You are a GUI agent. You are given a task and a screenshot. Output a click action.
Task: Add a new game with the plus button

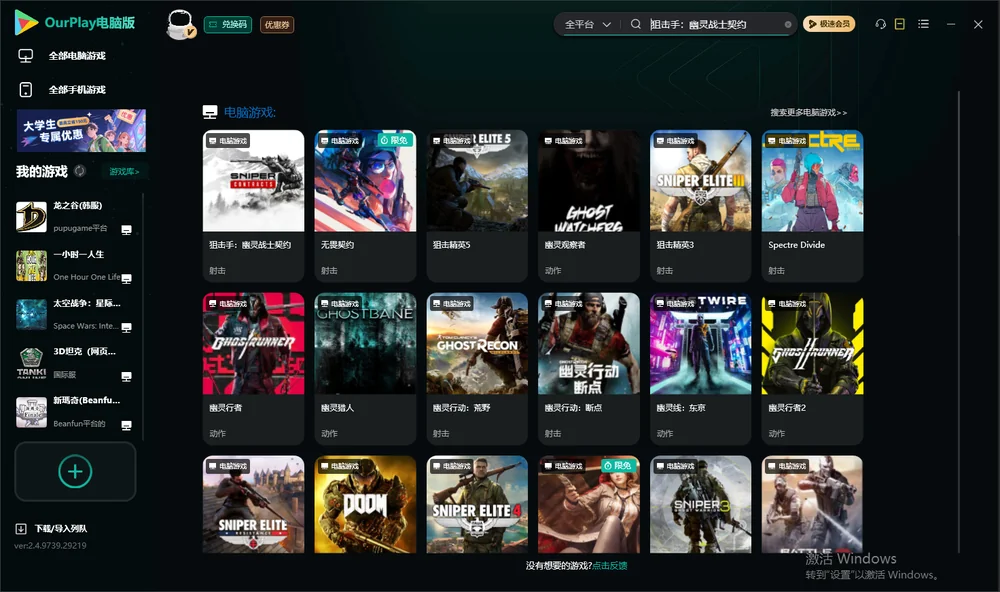(x=75, y=471)
